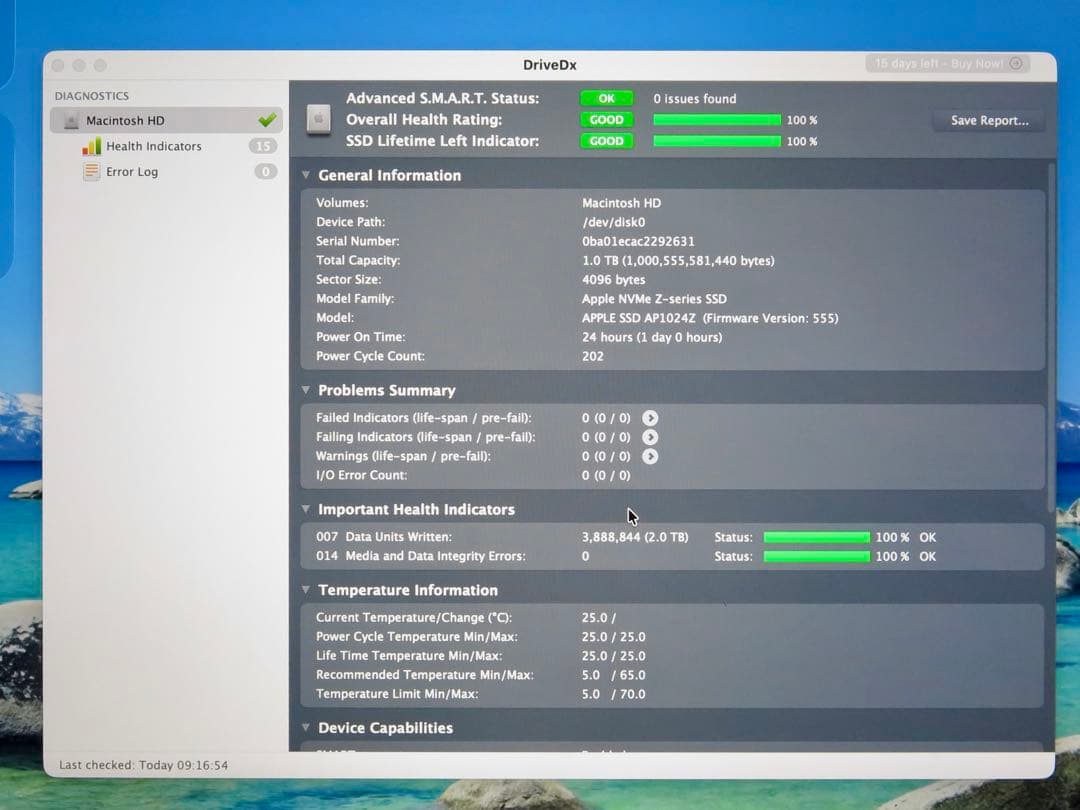
Task: Close the DriveDx window
Action: pos(59,65)
